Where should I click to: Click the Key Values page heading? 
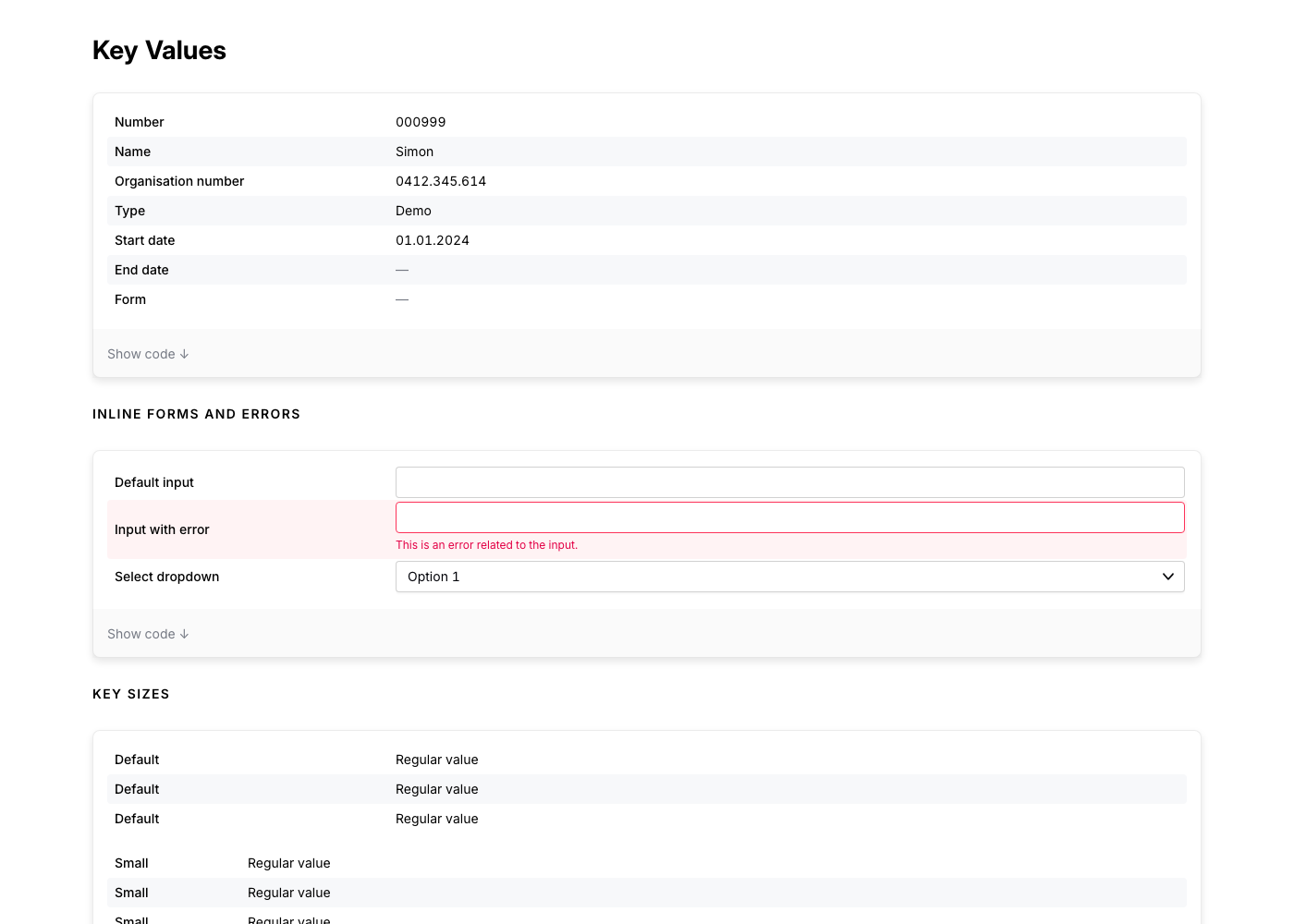tap(159, 51)
